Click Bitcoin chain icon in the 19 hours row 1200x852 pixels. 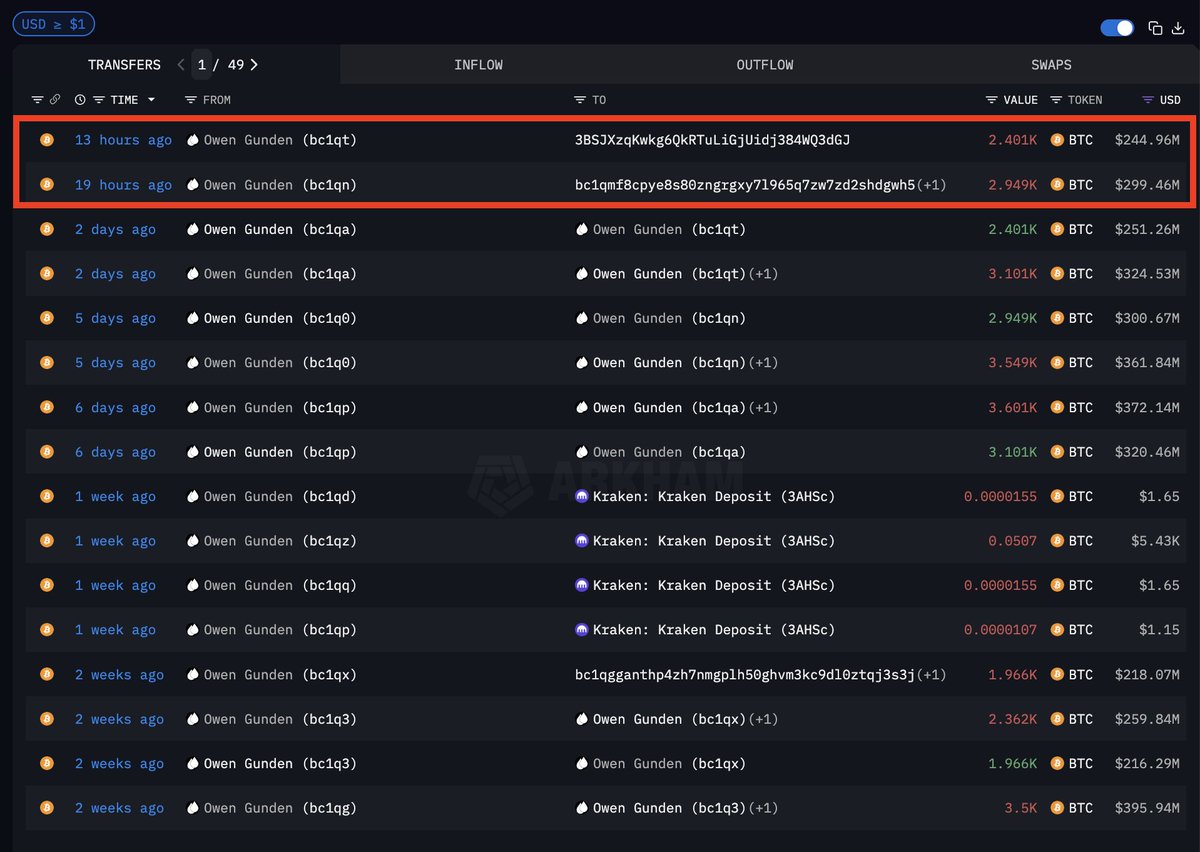(46, 185)
